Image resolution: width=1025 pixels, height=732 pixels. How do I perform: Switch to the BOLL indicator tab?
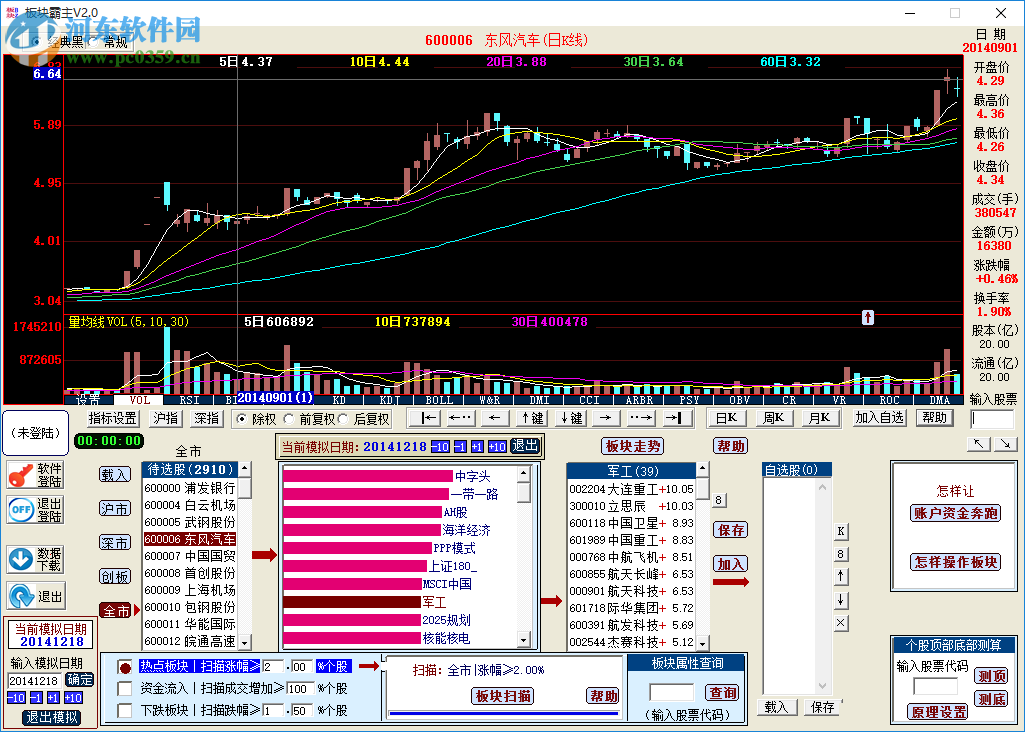tap(439, 399)
